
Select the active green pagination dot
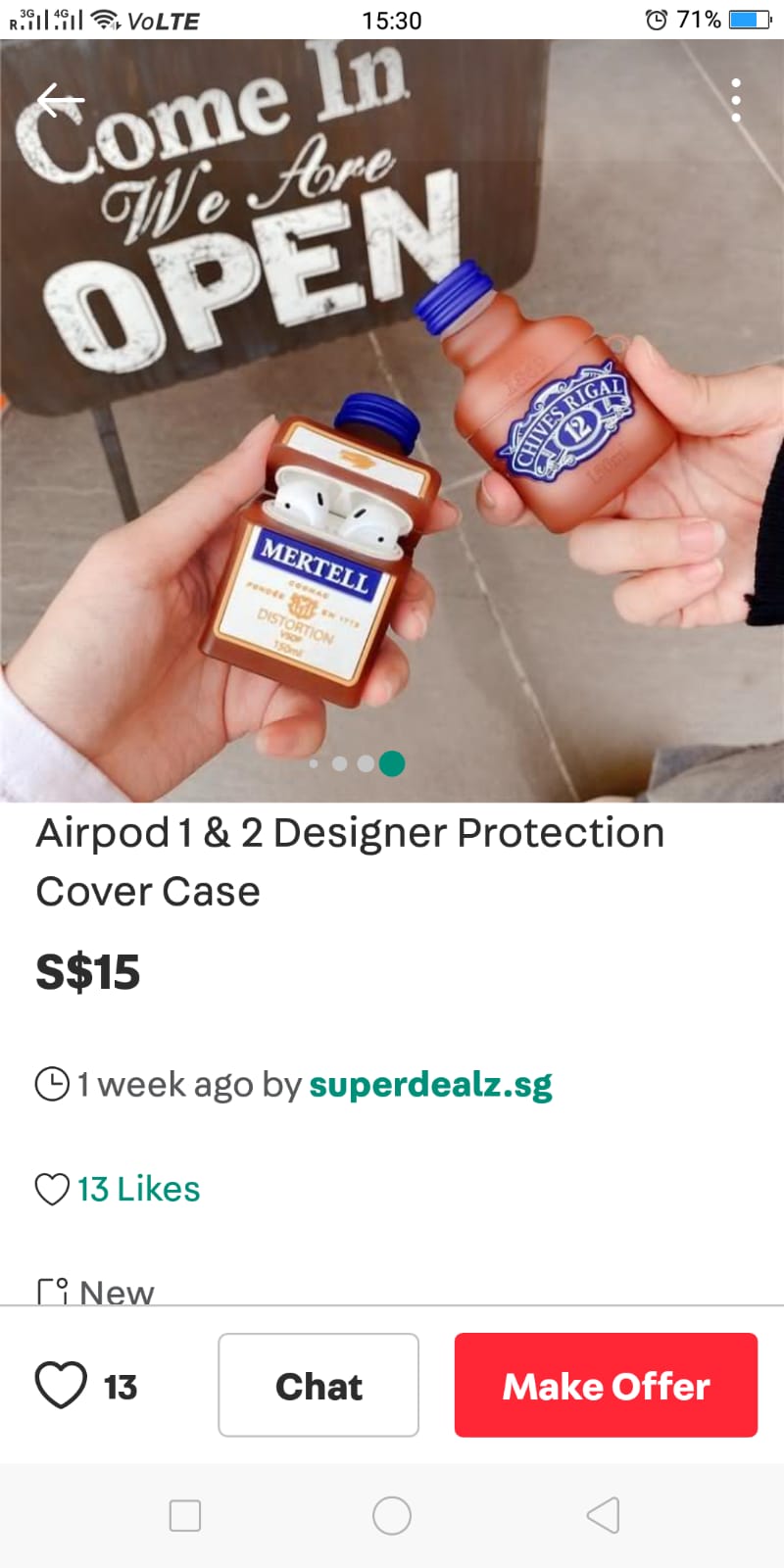click(392, 763)
